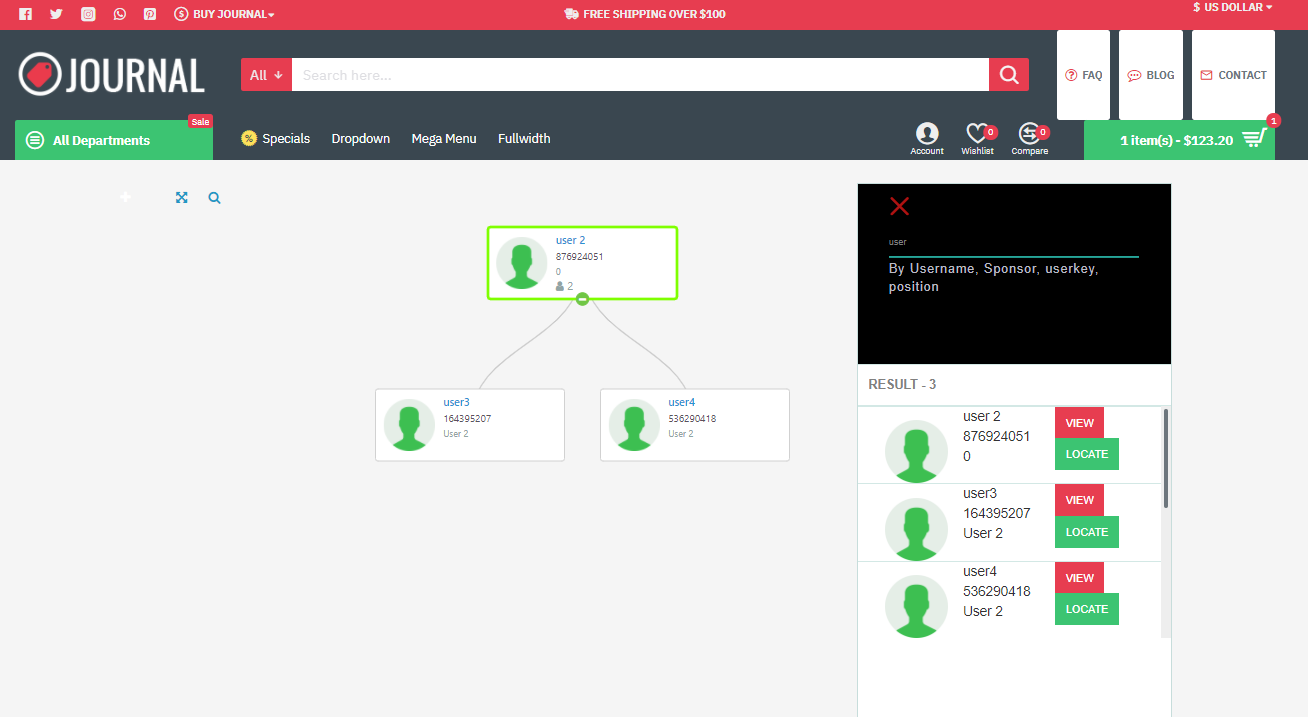Click the Pinterest icon in top bar
This screenshot has height=717, width=1308.
click(x=150, y=14)
